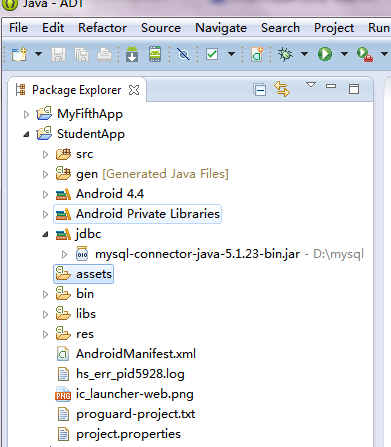
Task: Maximize the Package Explorer view
Action: (x=354, y=89)
